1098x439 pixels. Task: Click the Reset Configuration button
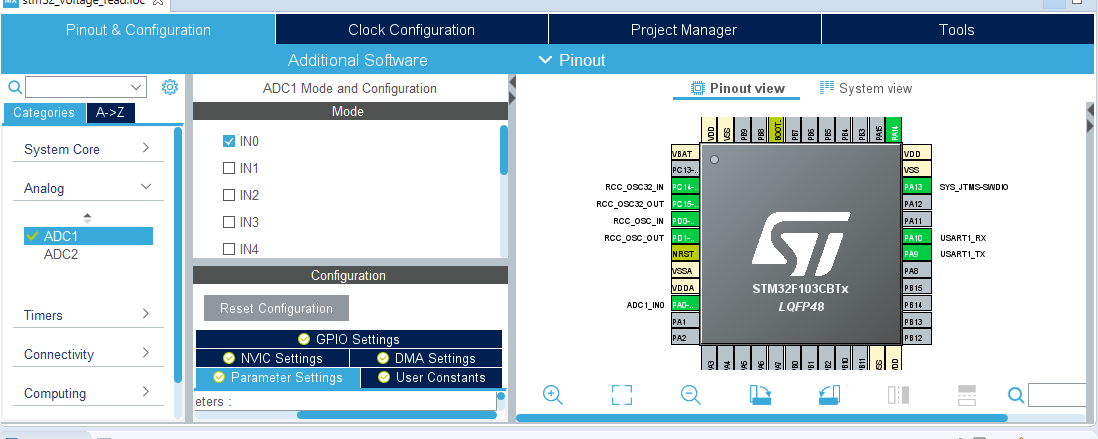pyautogui.click(x=277, y=308)
